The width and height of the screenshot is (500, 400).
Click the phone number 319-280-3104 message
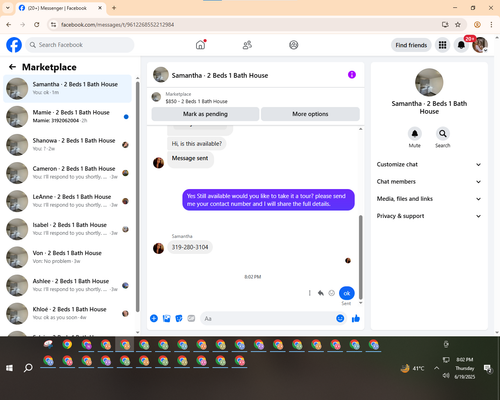point(190,247)
